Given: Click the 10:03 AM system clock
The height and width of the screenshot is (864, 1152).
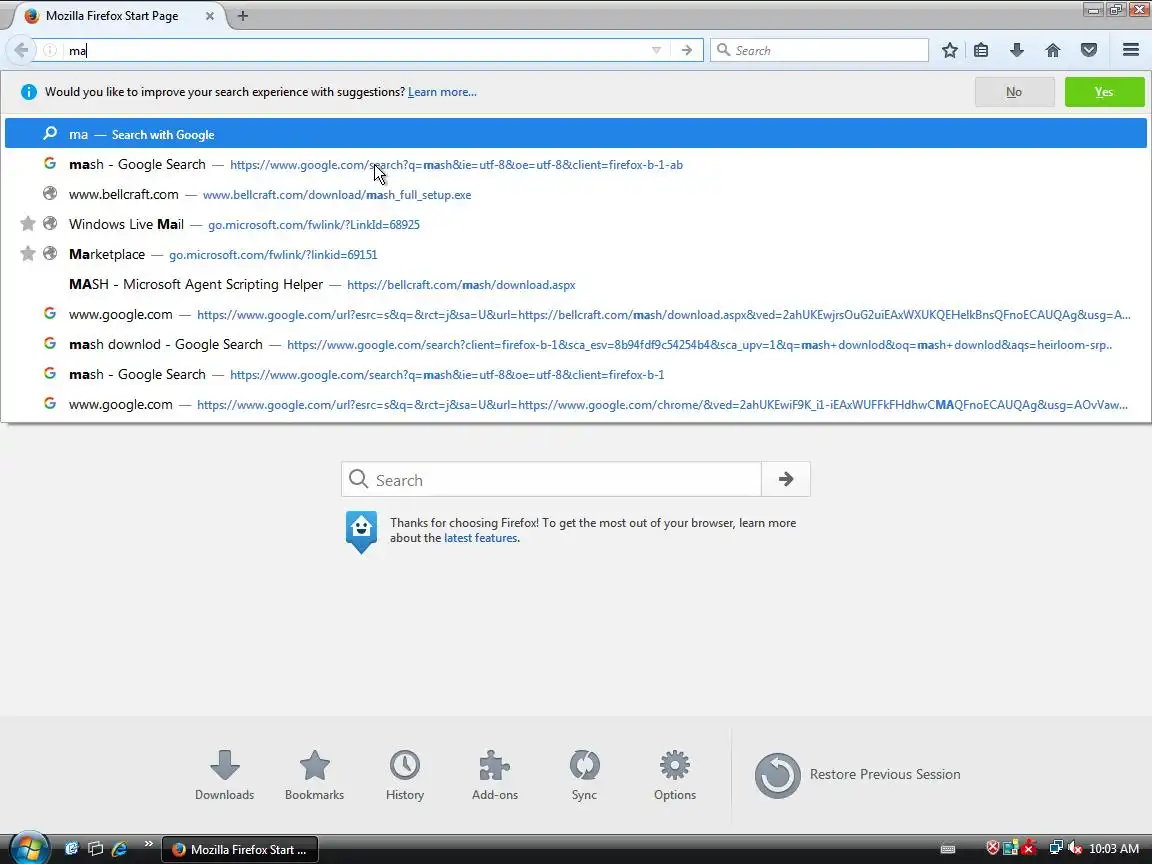Looking at the screenshot, I should [1114, 849].
